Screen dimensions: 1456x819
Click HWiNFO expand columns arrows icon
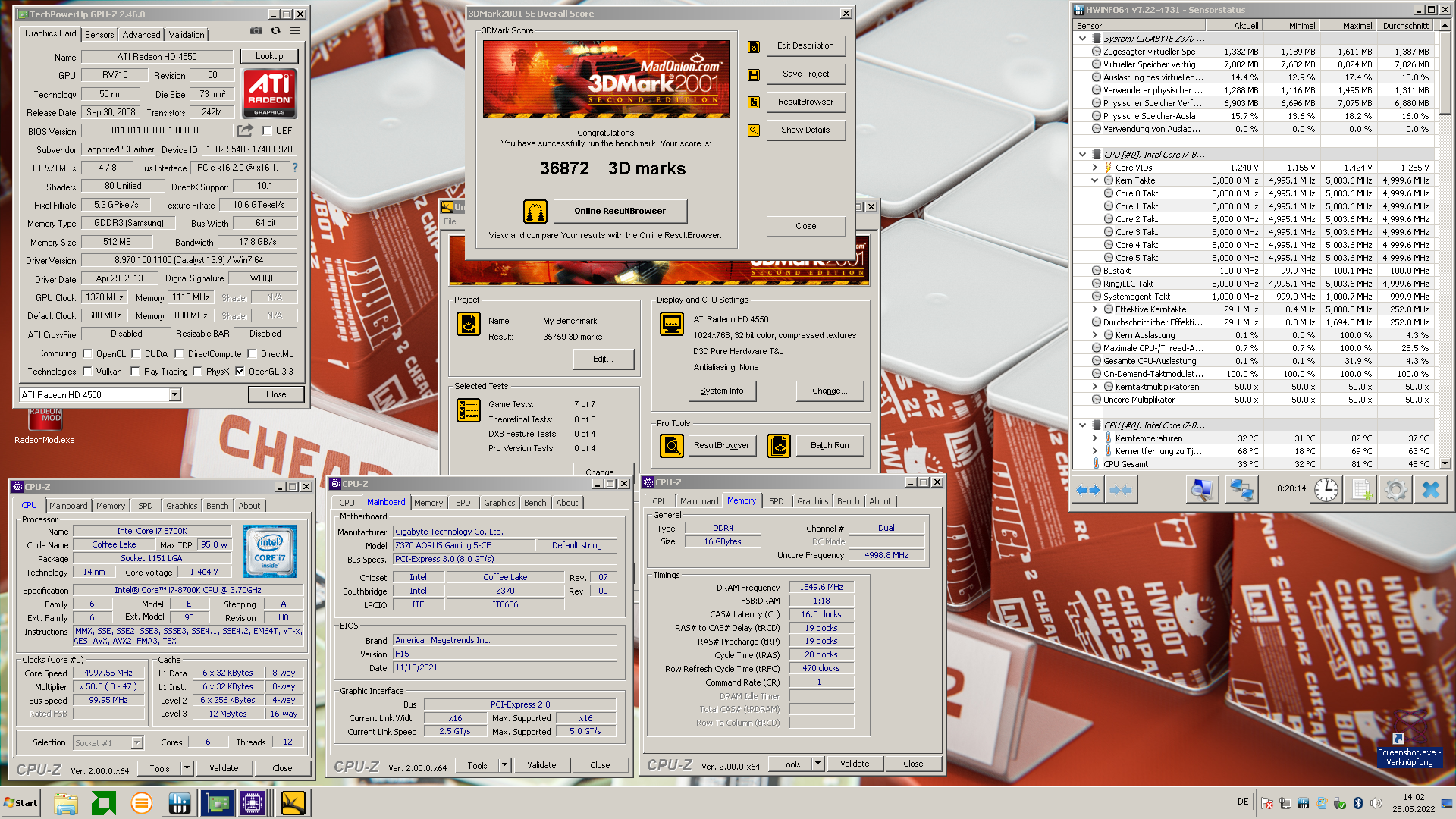[x=1088, y=490]
